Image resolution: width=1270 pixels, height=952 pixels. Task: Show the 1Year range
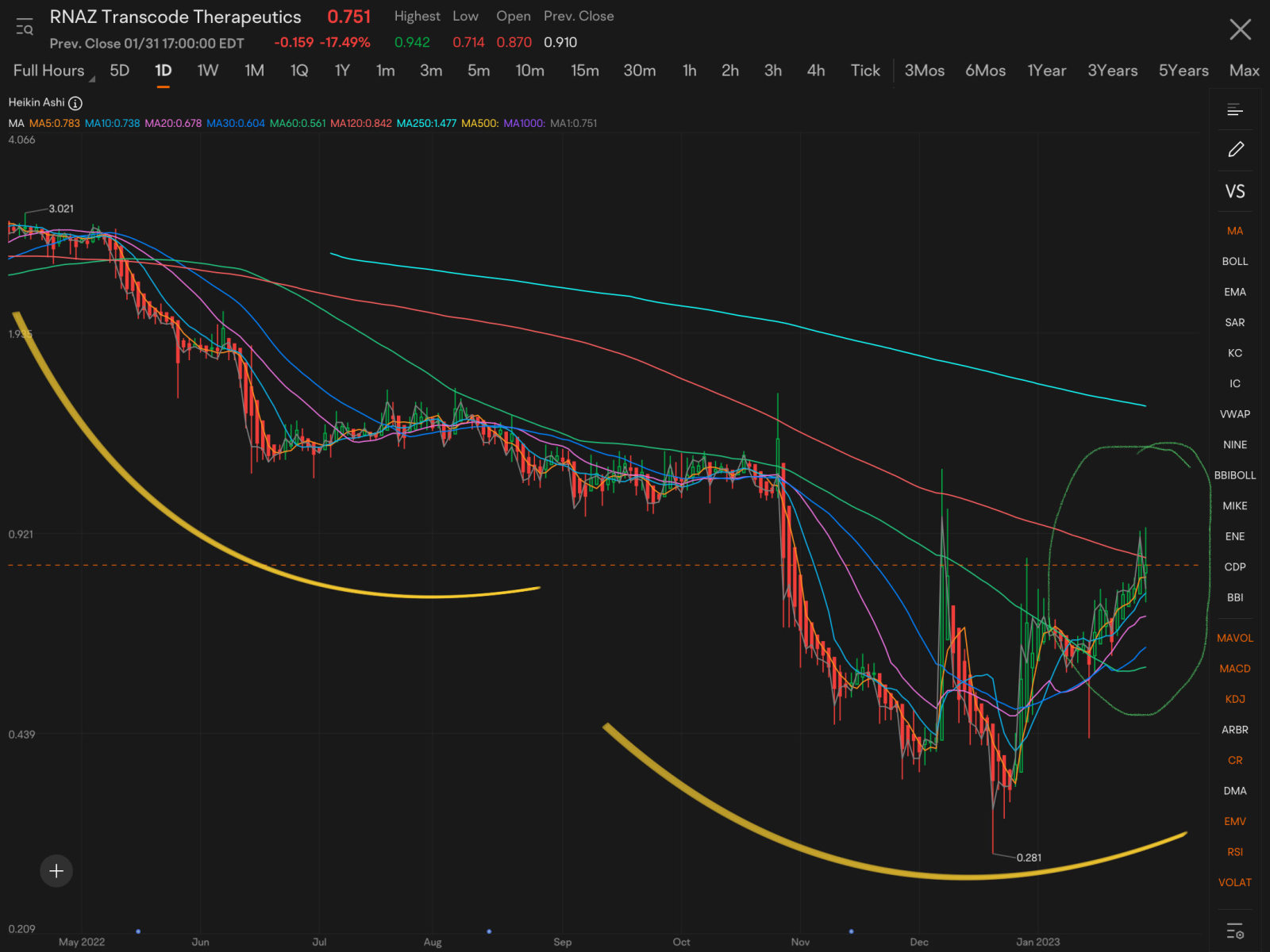click(x=1047, y=71)
